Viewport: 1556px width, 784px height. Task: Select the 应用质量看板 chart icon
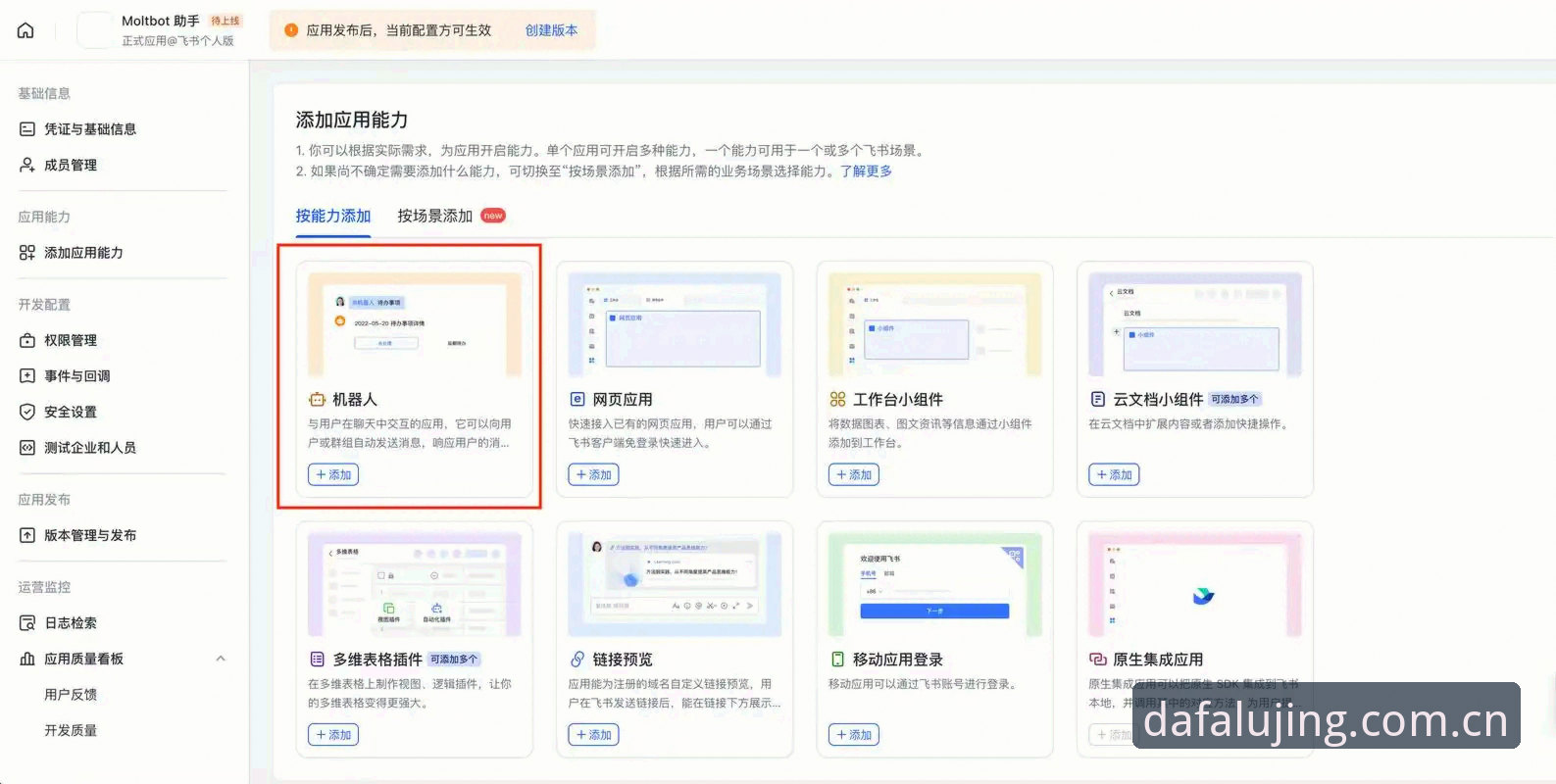pos(27,659)
